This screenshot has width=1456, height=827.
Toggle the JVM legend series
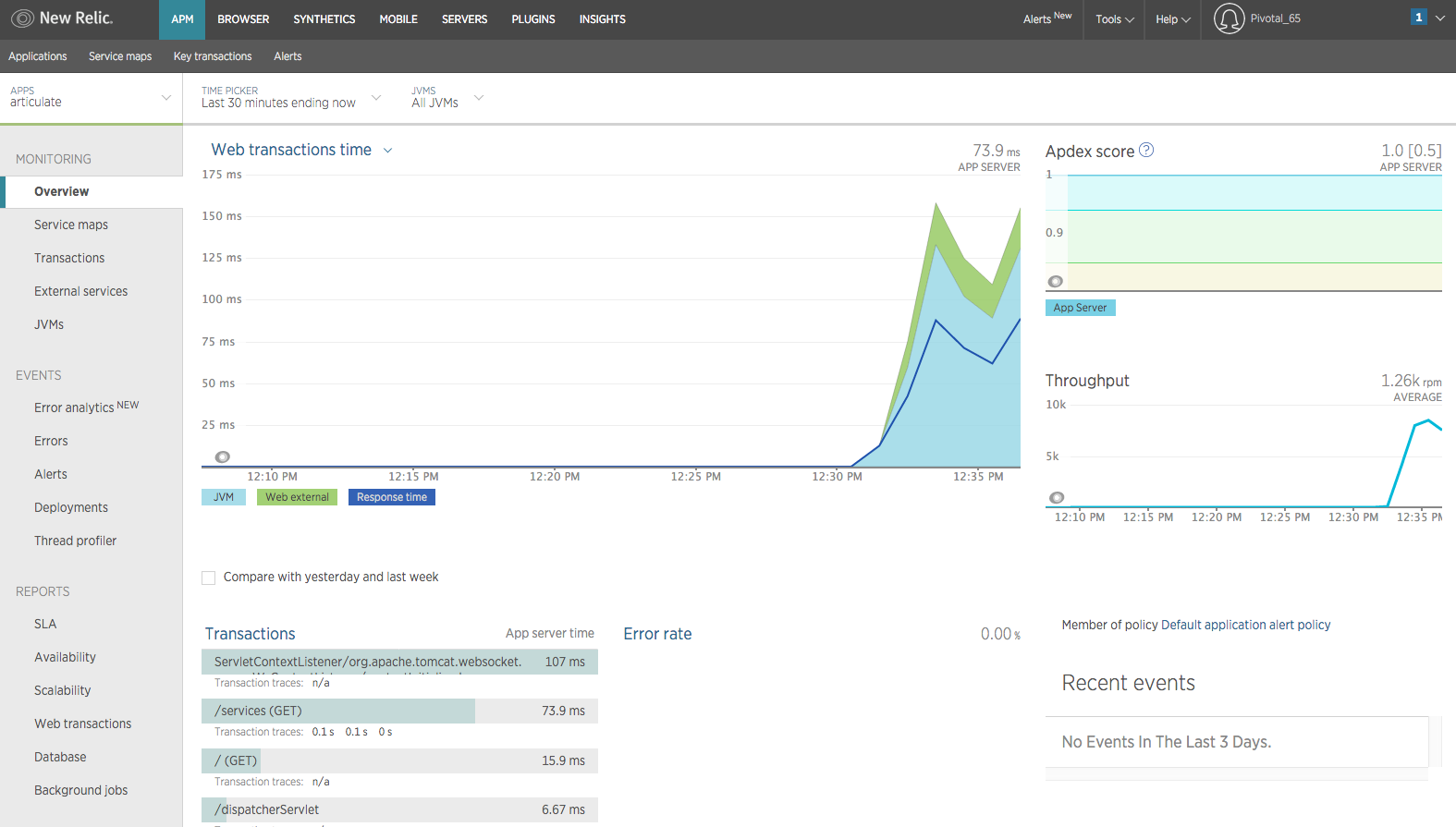point(224,497)
